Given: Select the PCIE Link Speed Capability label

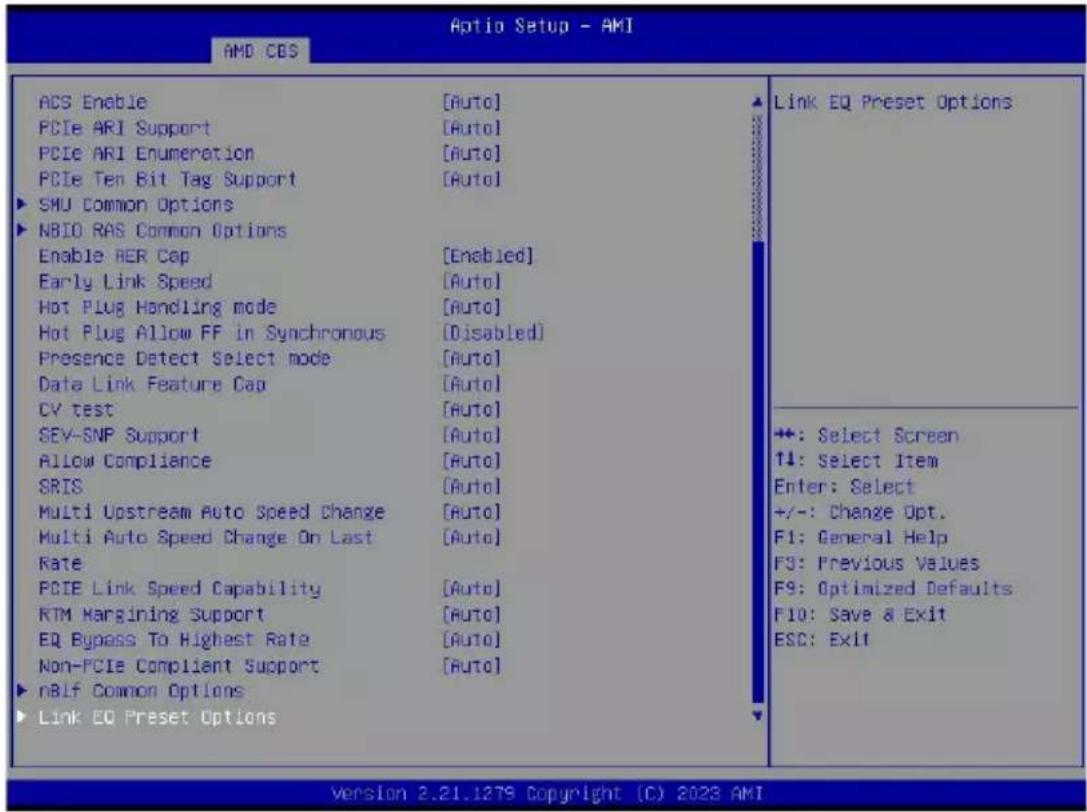Looking at the screenshot, I should [x=180, y=589].
